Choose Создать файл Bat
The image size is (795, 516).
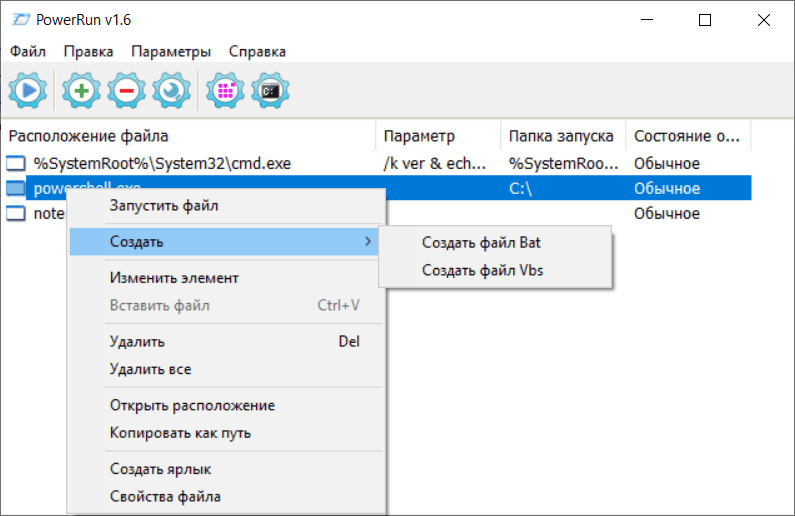(x=481, y=242)
